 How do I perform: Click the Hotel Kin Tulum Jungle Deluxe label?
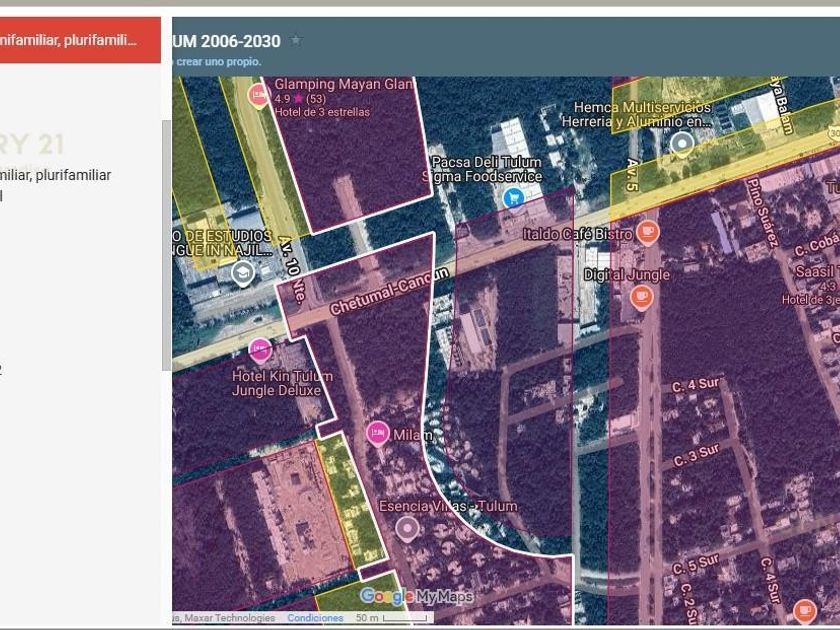click(x=282, y=383)
